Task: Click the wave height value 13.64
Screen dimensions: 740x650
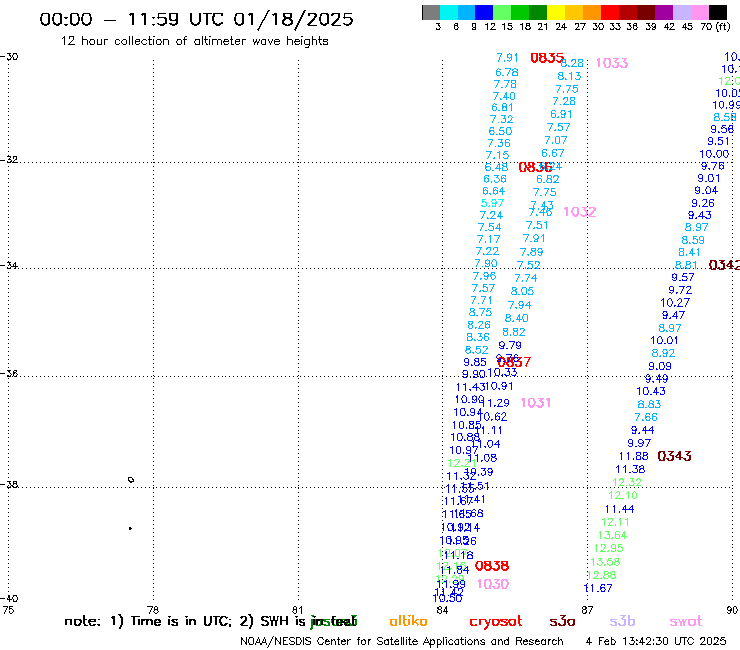Action: tap(612, 535)
